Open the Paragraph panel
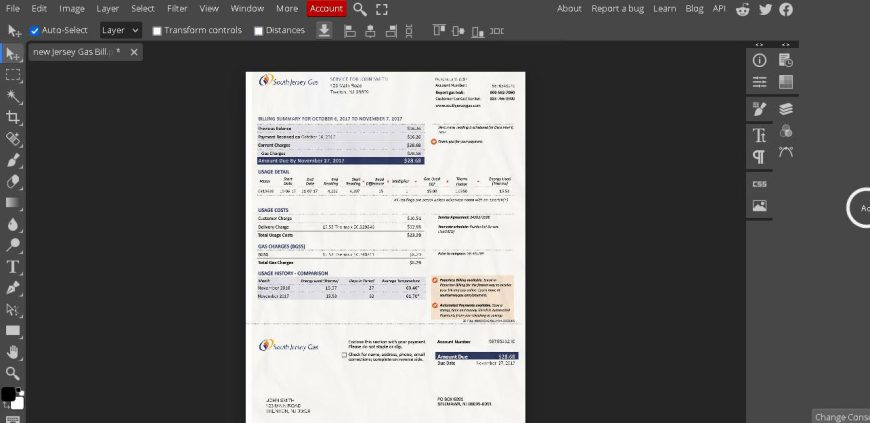Image resolution: width=870 pixels, height=423 pixels. click(760, 157)
